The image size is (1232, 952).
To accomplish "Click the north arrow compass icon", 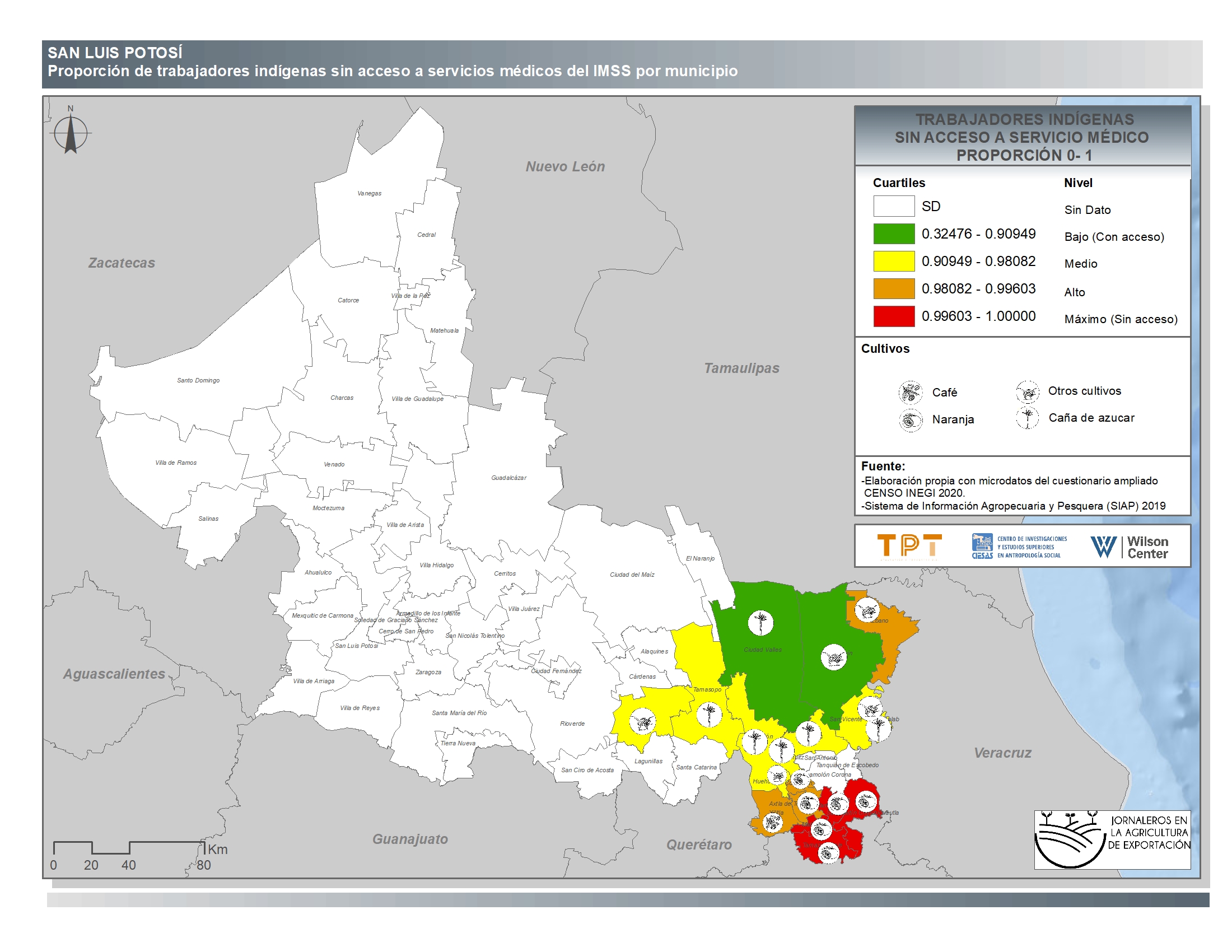I will tap(71, 133).
